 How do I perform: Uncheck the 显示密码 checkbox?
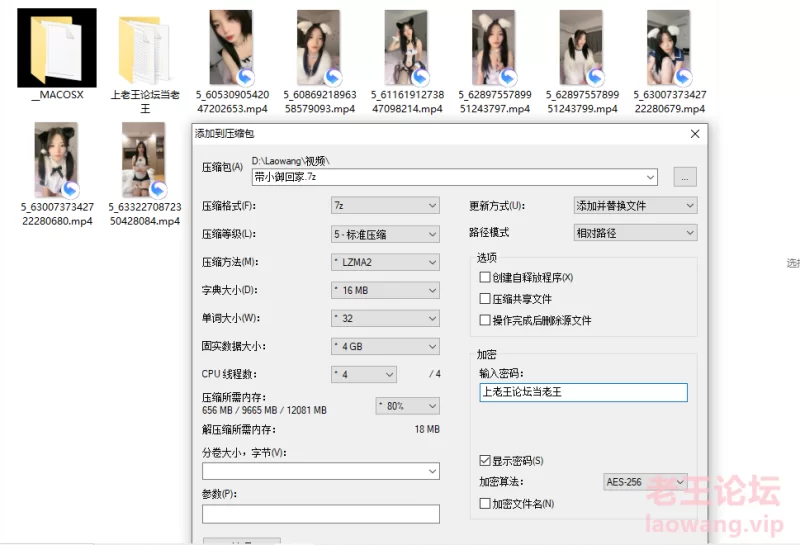tap(485, 461)
